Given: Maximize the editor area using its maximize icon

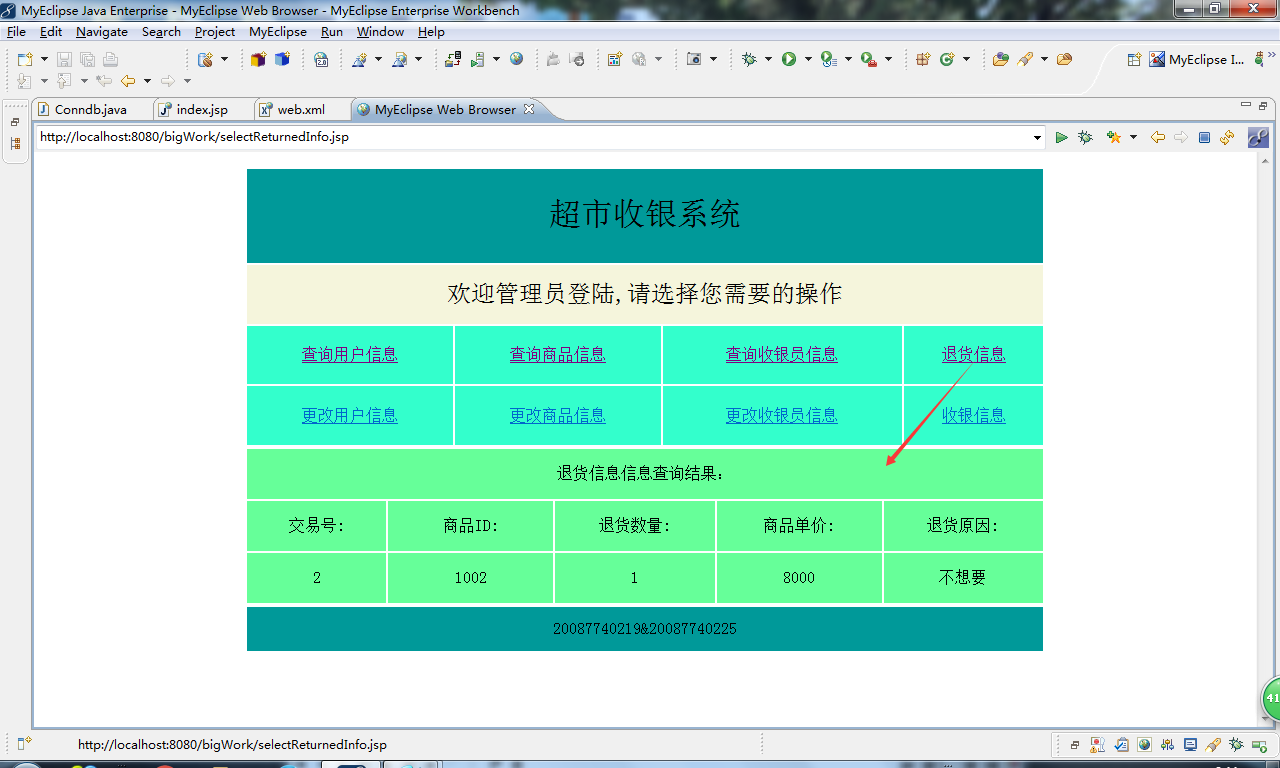Looking at the screenshot, I should pyautogui.click(x=1263, y=105).
